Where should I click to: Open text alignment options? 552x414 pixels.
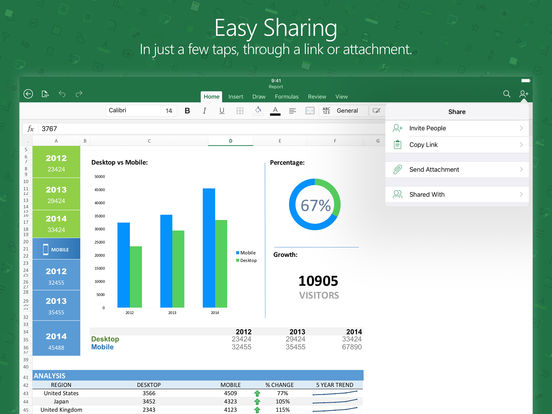pos(292,111)
